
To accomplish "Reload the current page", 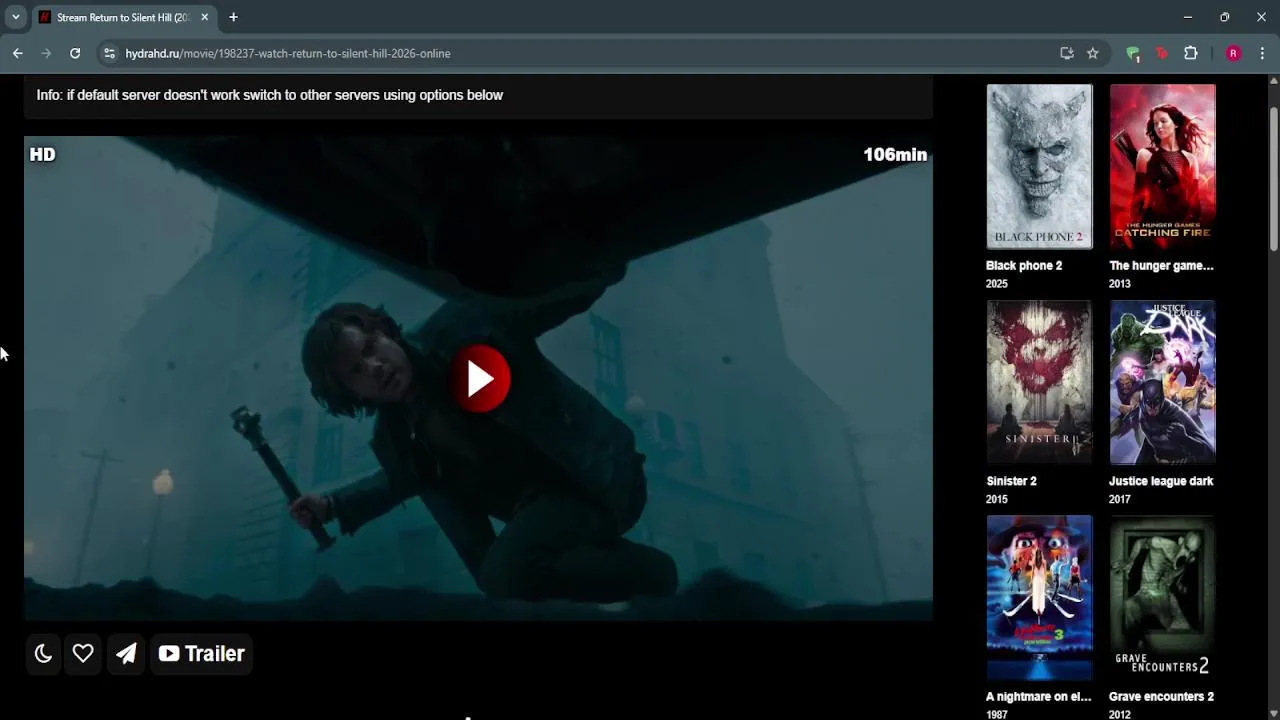I will pos(75,53).
